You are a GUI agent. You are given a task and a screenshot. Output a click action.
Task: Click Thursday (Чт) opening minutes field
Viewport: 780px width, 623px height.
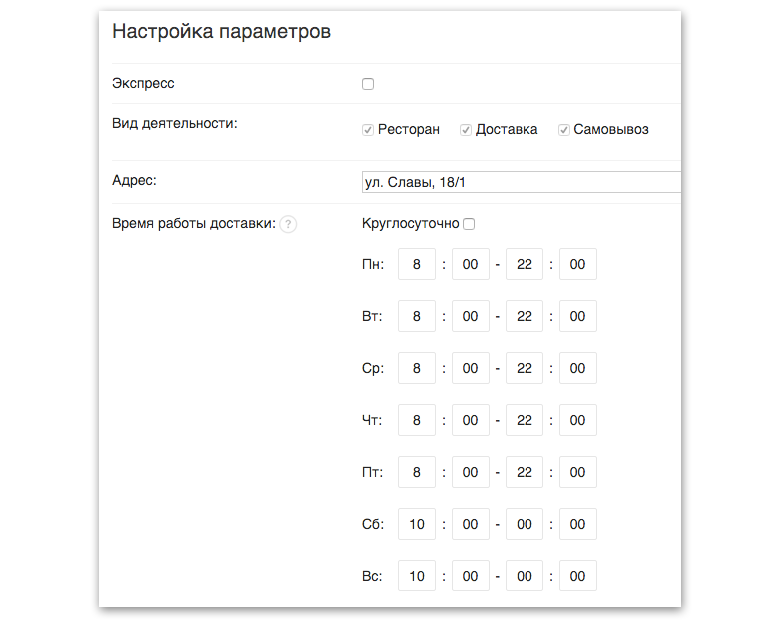(x=471, y=420)
